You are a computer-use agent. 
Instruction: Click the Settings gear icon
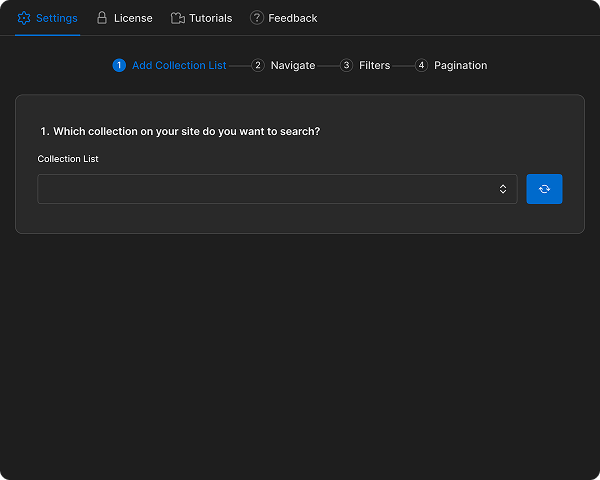(24, 18)
